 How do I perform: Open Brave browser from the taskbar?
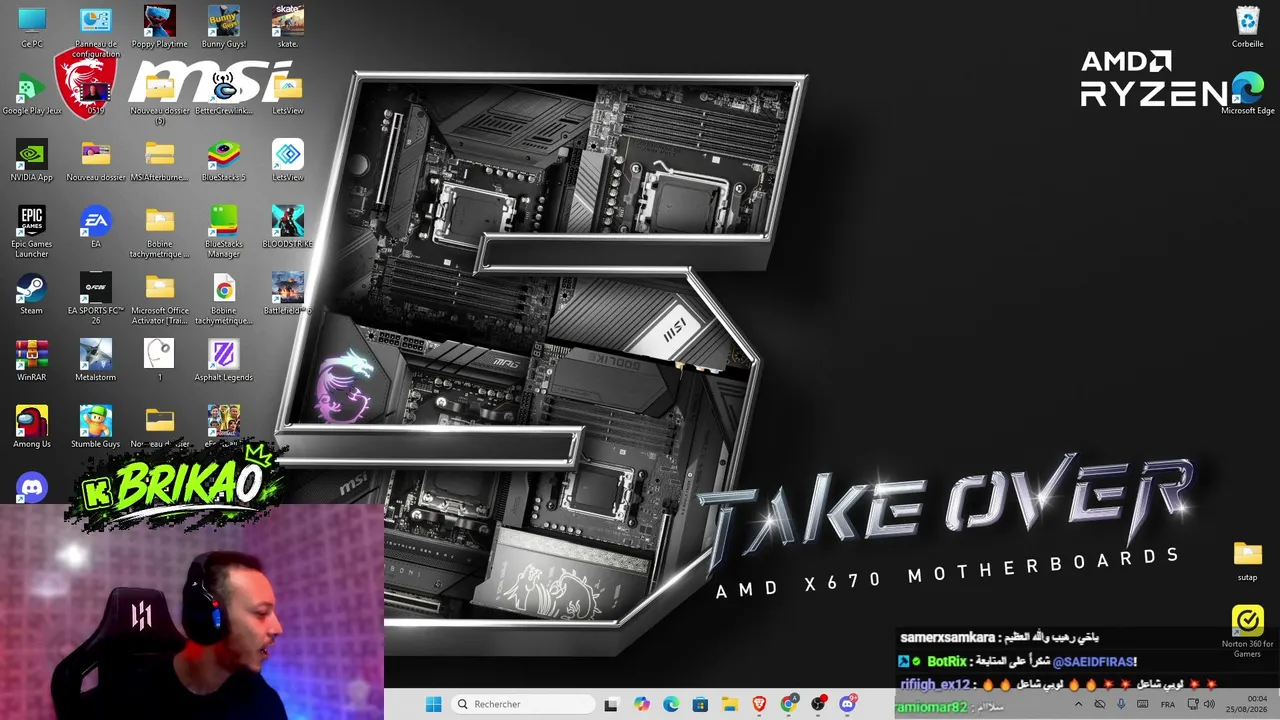click(759, 704)
